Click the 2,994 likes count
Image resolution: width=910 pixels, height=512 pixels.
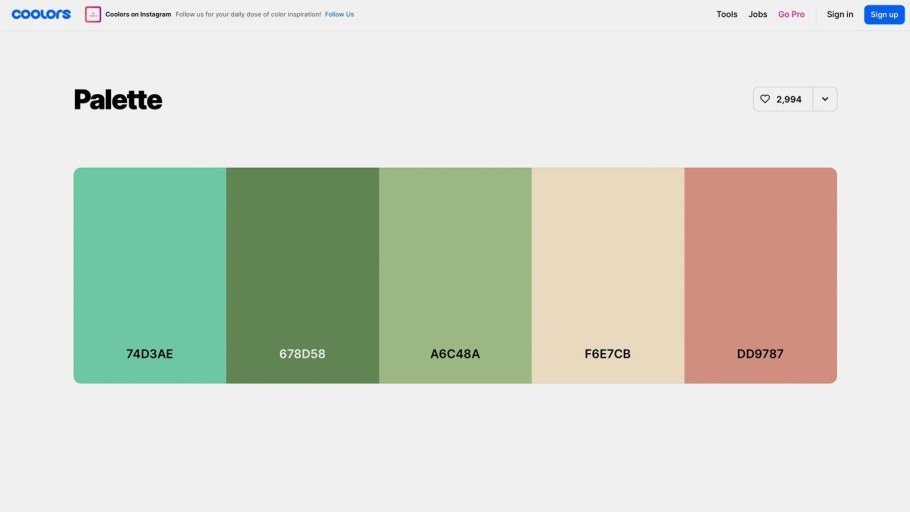pyautogui.click(x=789, y=99)
